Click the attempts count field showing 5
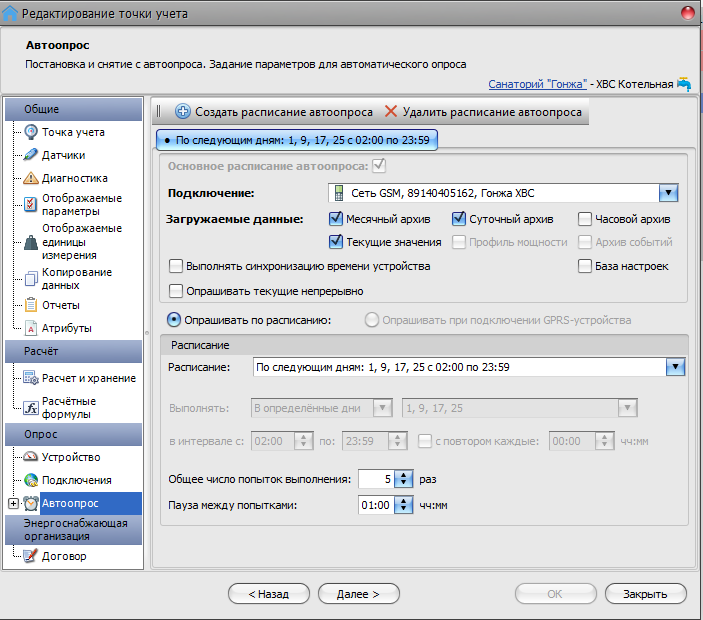The image size is (703, 620). (x=377, y=479)
